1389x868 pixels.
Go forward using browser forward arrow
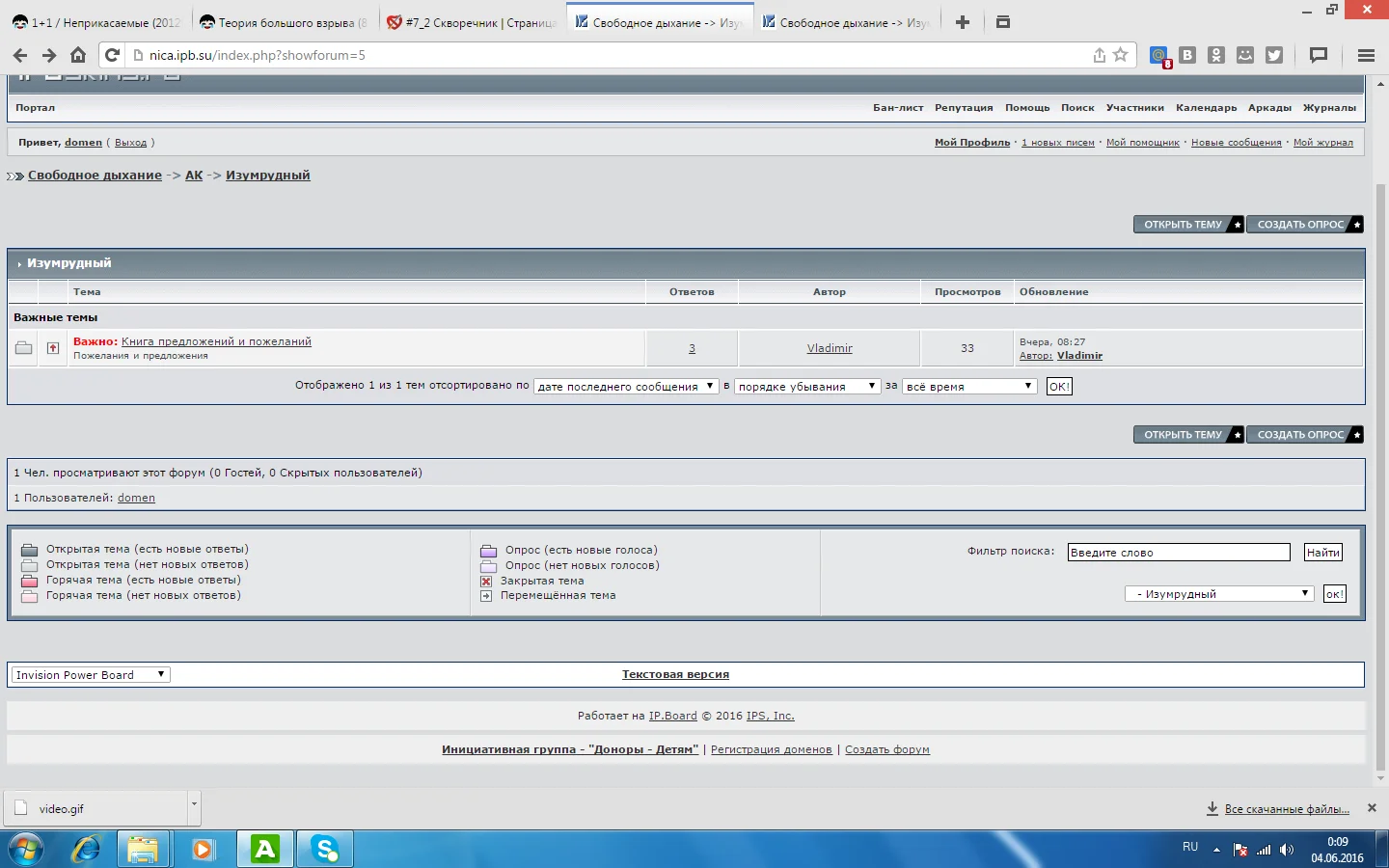point(49,55)
